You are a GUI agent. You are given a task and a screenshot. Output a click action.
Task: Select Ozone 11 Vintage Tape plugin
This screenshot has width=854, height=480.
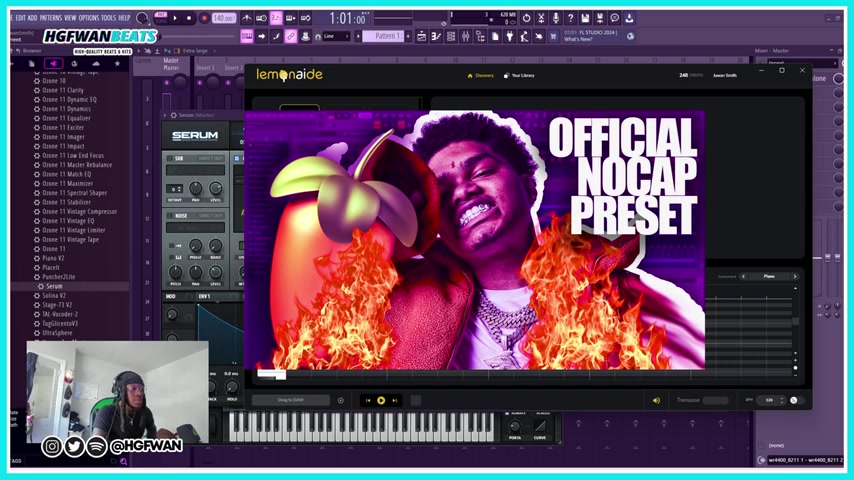click(71, 239)
